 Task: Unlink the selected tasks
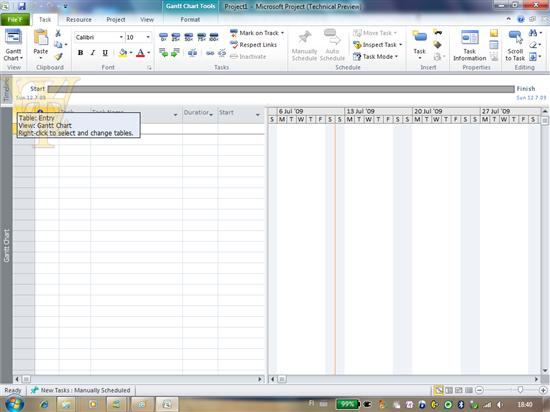222,53
